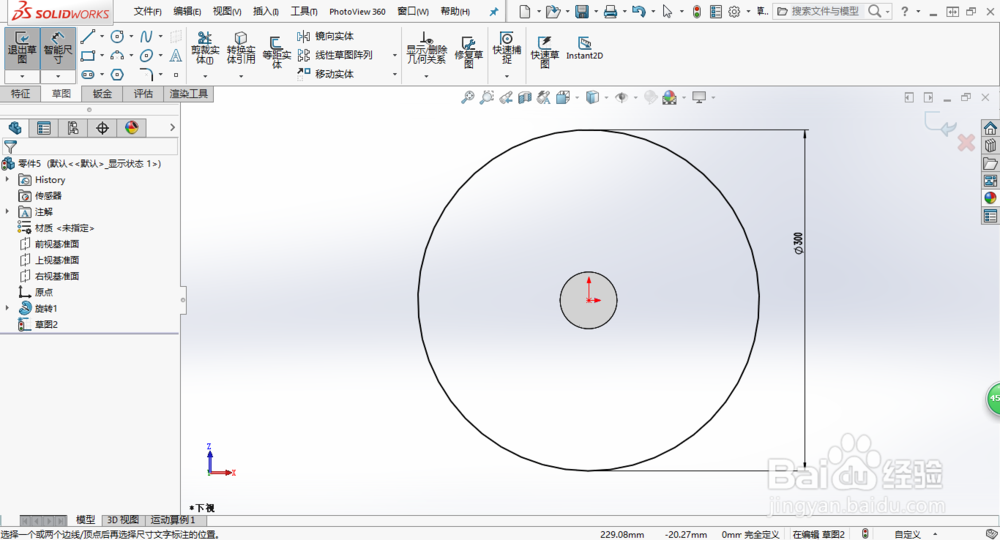Click Linear Sketch Pattern (线性草图阵列)
The width and height of the screenshot is (1000, 540).
pos(335,55)
